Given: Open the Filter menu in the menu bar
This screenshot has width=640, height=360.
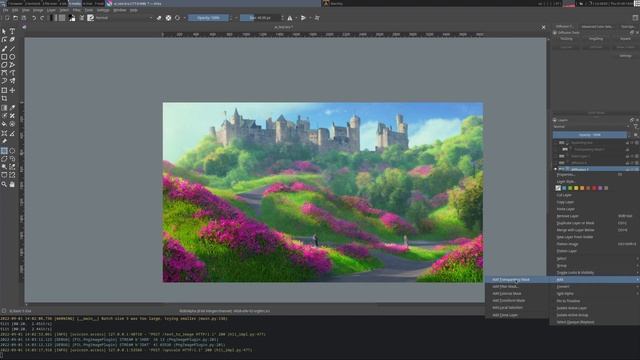Looking at the screenshot, I should pyautogui.click(x=76, y=10).
